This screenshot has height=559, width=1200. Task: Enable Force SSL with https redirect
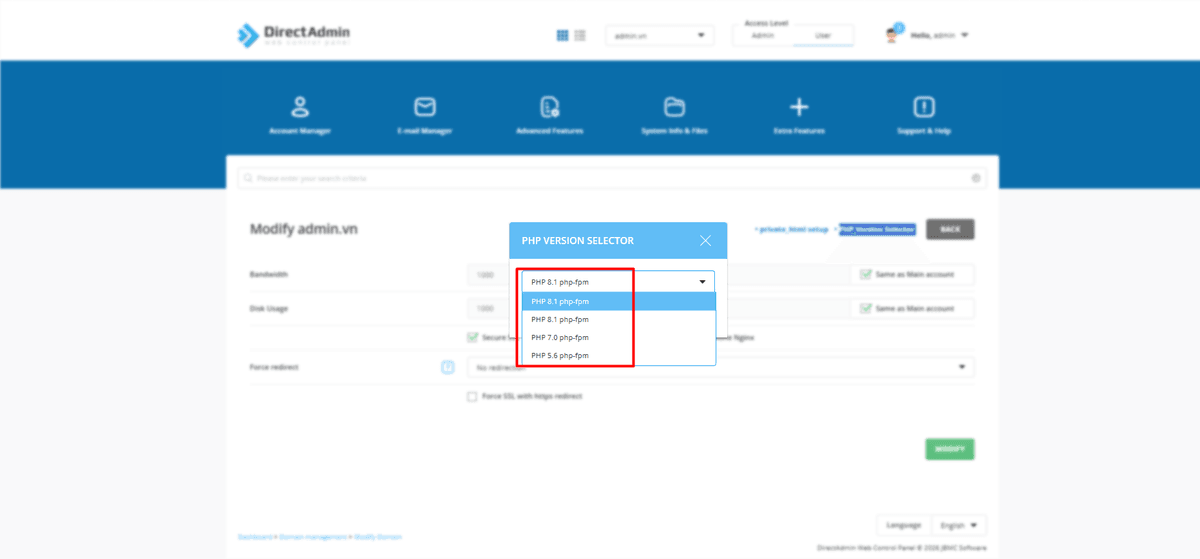pos(472,397)
